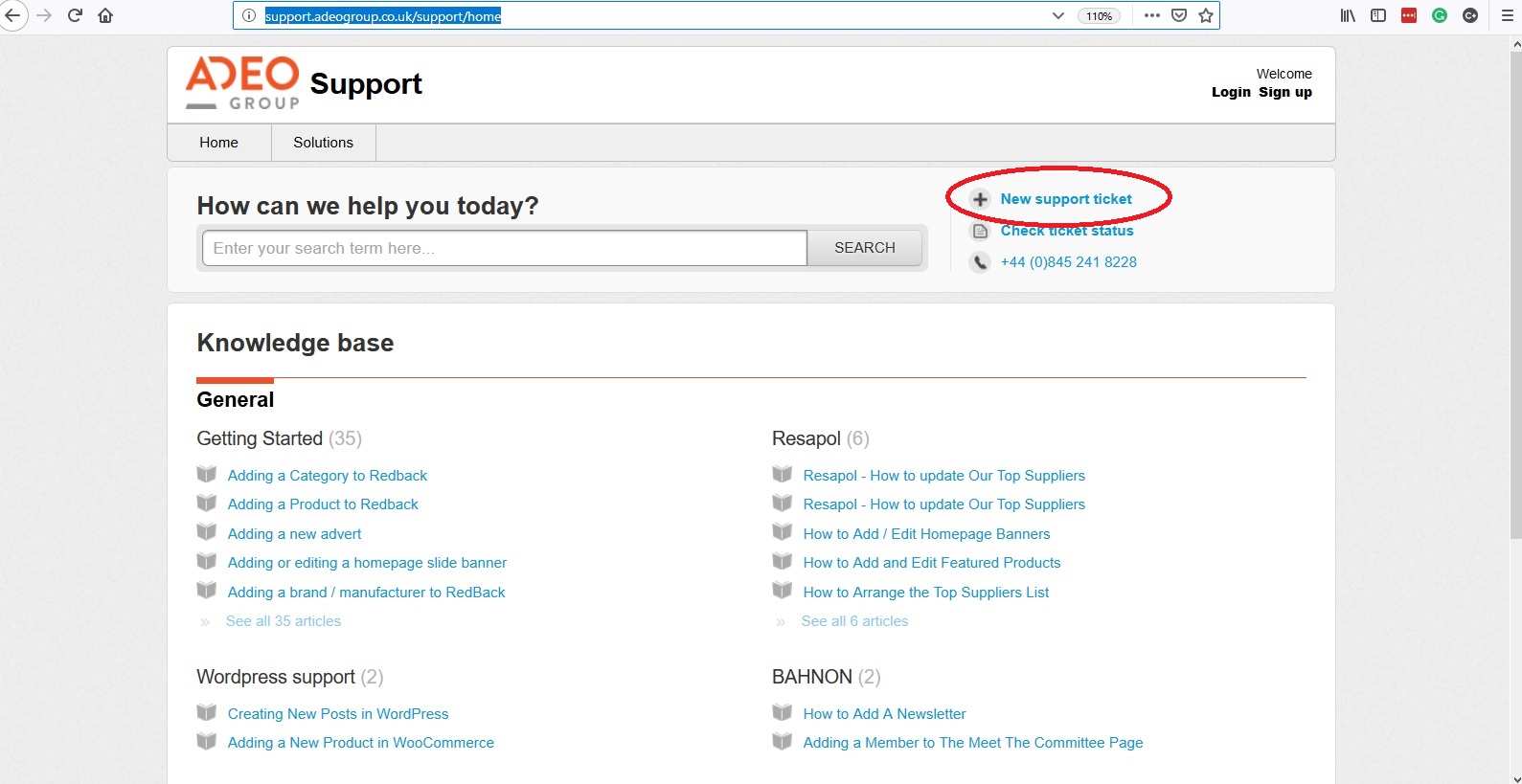Click the document icon beside Check ticket status
Screen dimensions: 1522x784
pyautogui.click(x=980, y=231)
